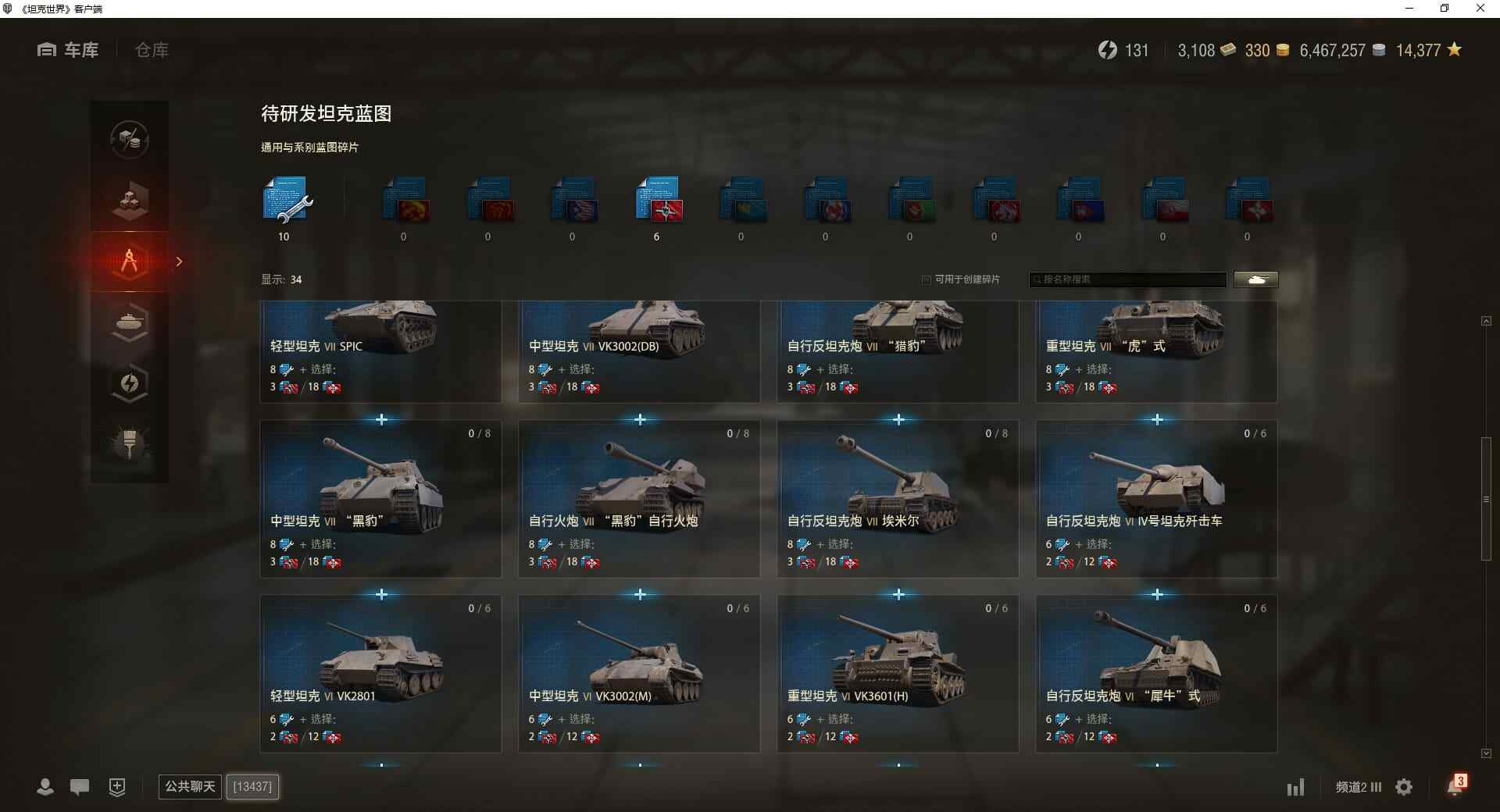Viewport: 1500px width, 812px height.
Task: Toggle the 可用于创建碎片 checkbox
Action: (927, 280)
